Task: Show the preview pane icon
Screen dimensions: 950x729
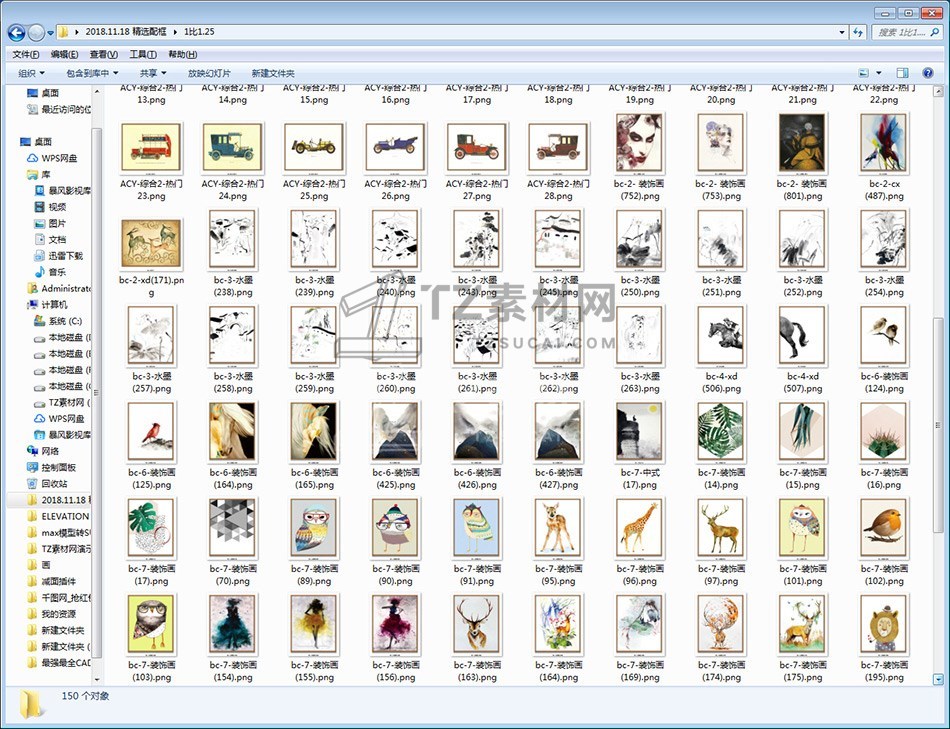Action: point(903,73)
